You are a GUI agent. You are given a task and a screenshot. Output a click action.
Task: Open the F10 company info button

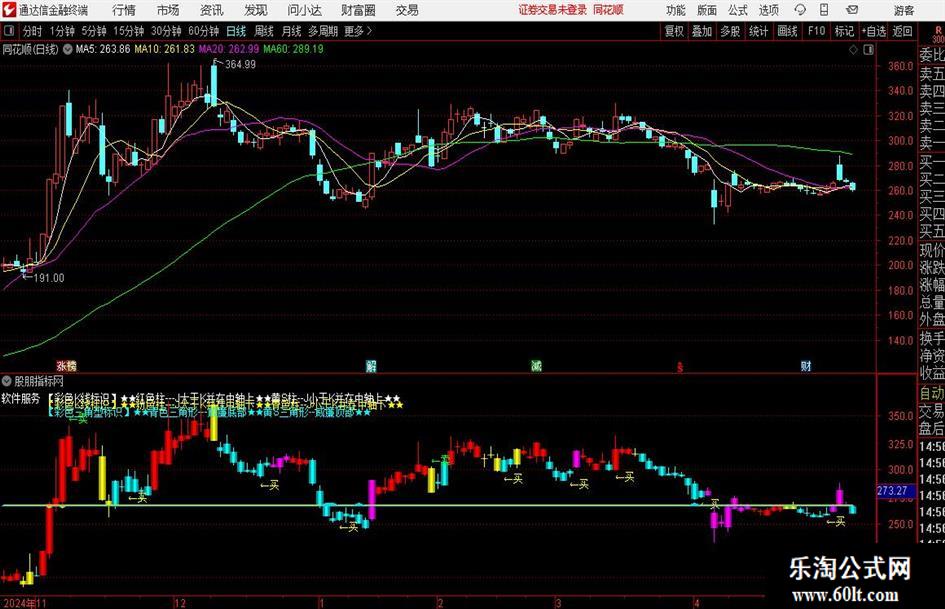point(816,31)
